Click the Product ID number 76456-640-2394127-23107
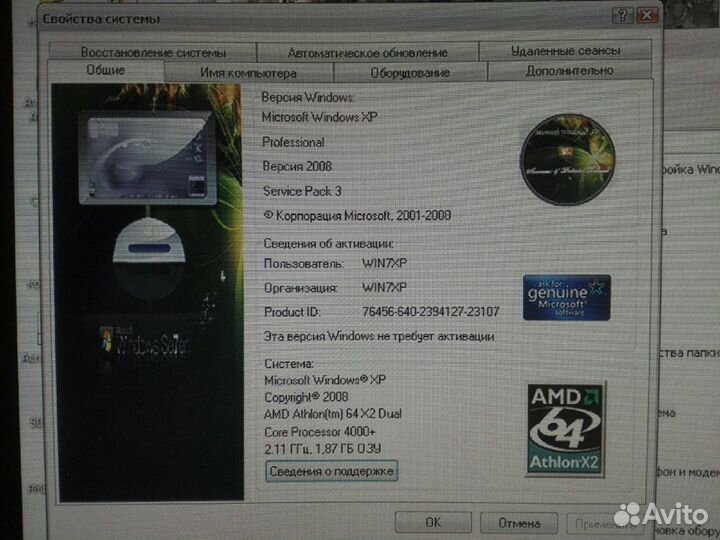This screenshot has height=540, width=720. pyautogui.click(x=430, y=312)
